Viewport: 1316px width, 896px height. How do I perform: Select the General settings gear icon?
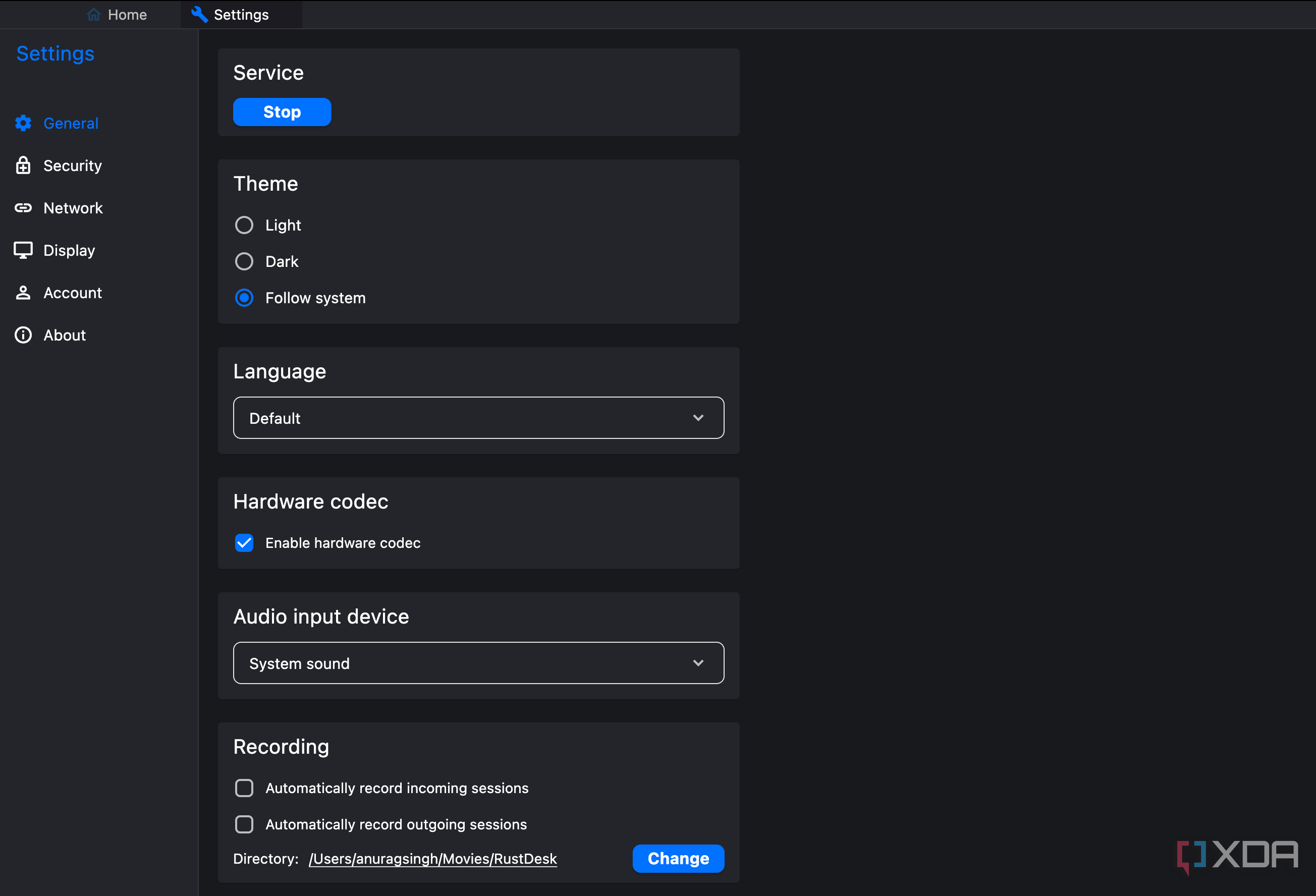coord(23,123)
